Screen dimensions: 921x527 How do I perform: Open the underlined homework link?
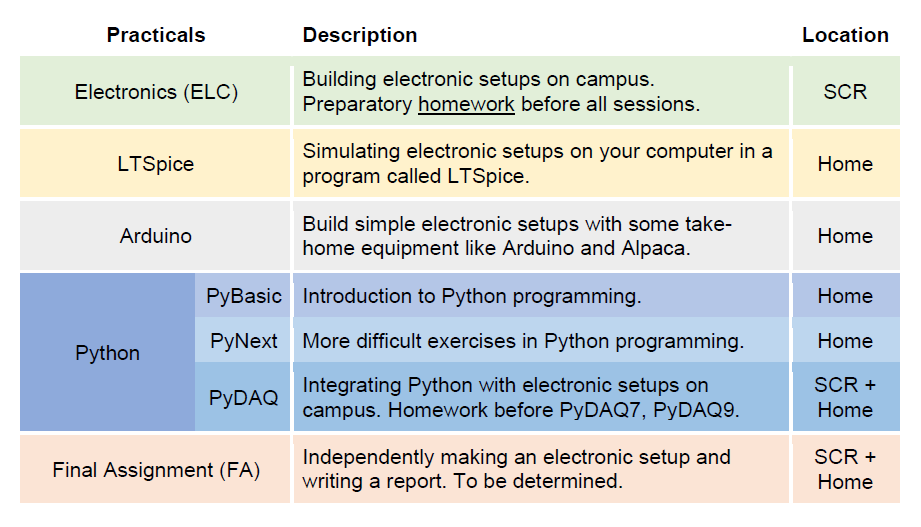pyautogui.click(x=466, y=105)
